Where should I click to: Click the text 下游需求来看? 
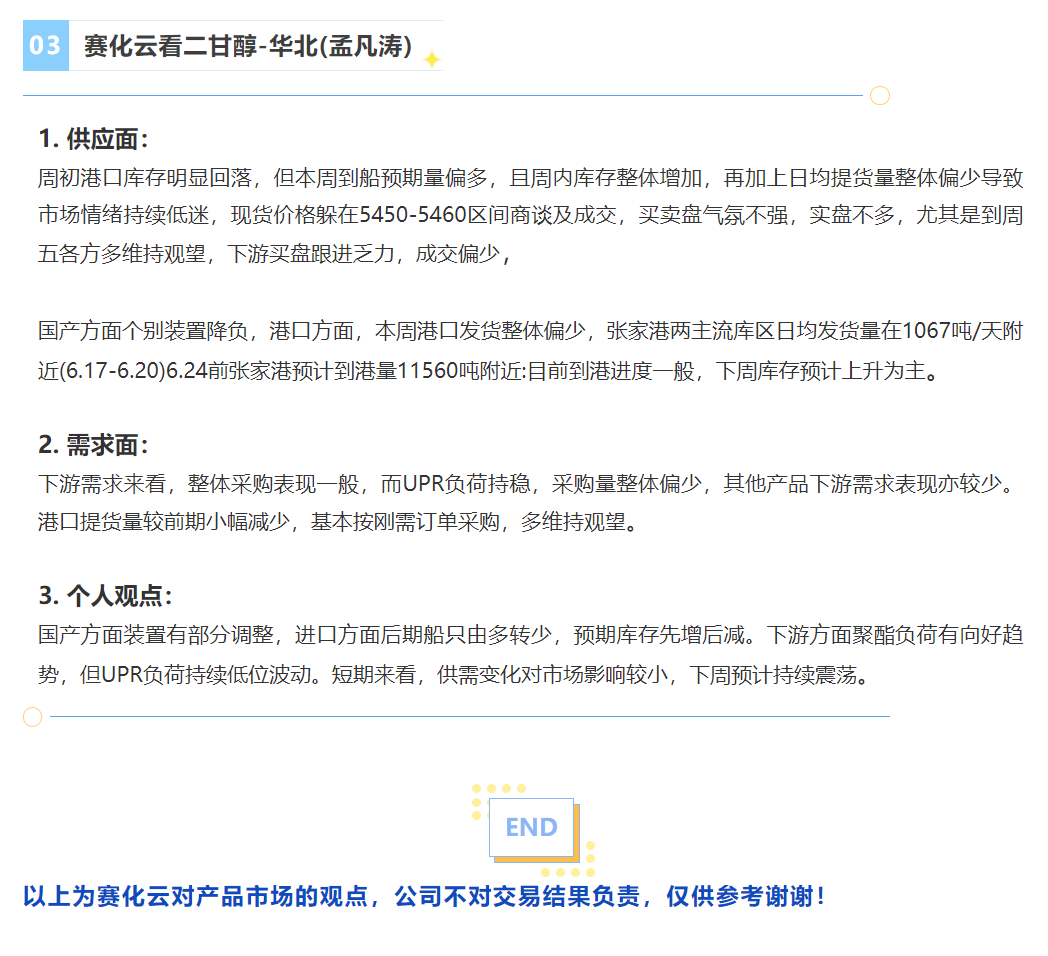102,483
